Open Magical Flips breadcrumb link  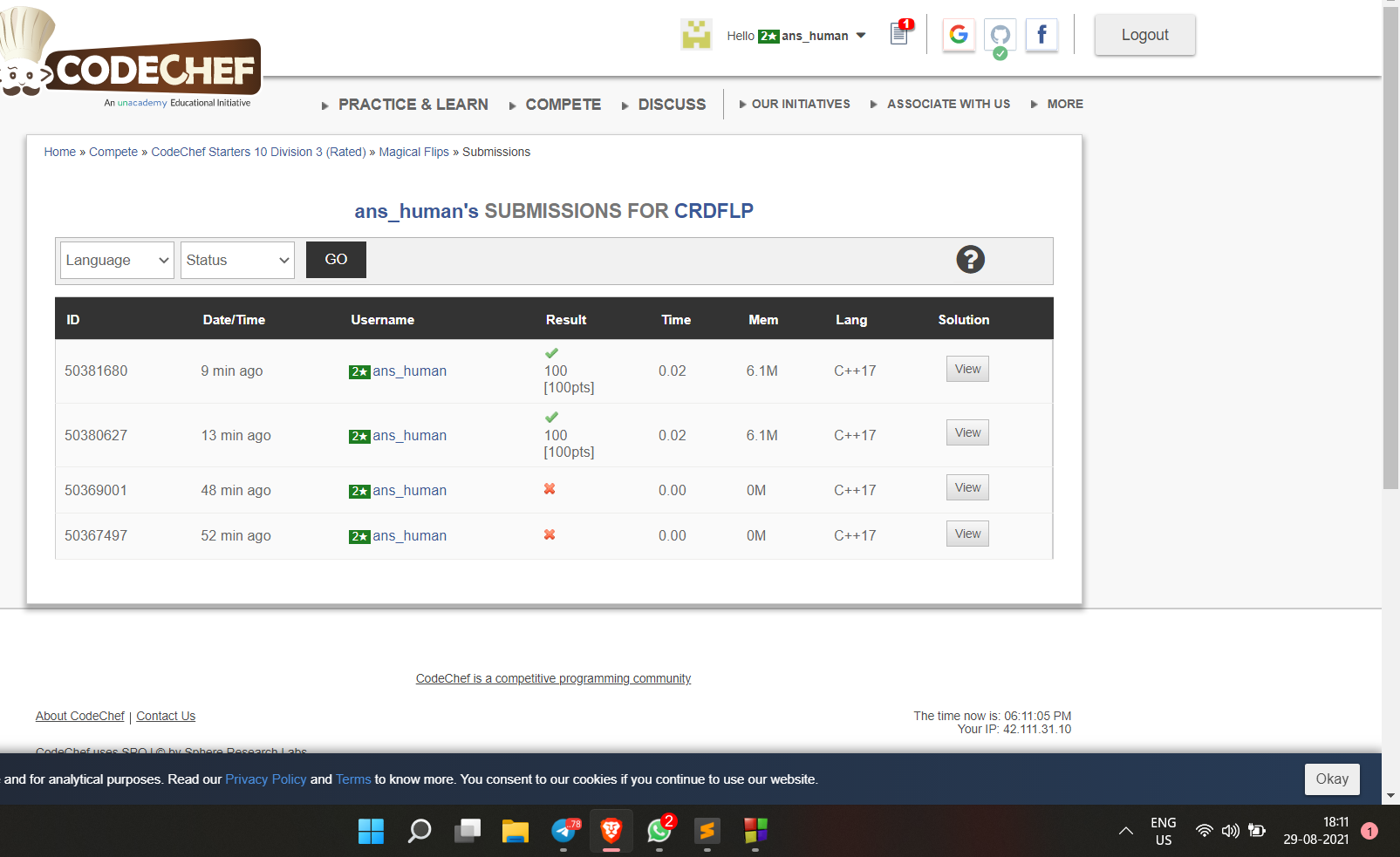tap(413, 152)
